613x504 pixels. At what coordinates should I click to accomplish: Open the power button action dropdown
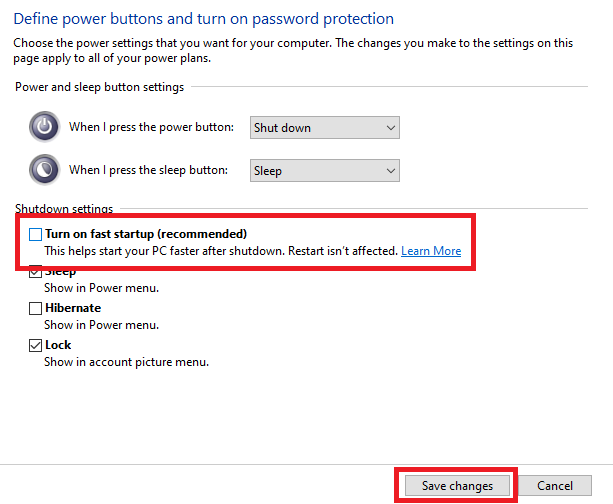[324, 128]
